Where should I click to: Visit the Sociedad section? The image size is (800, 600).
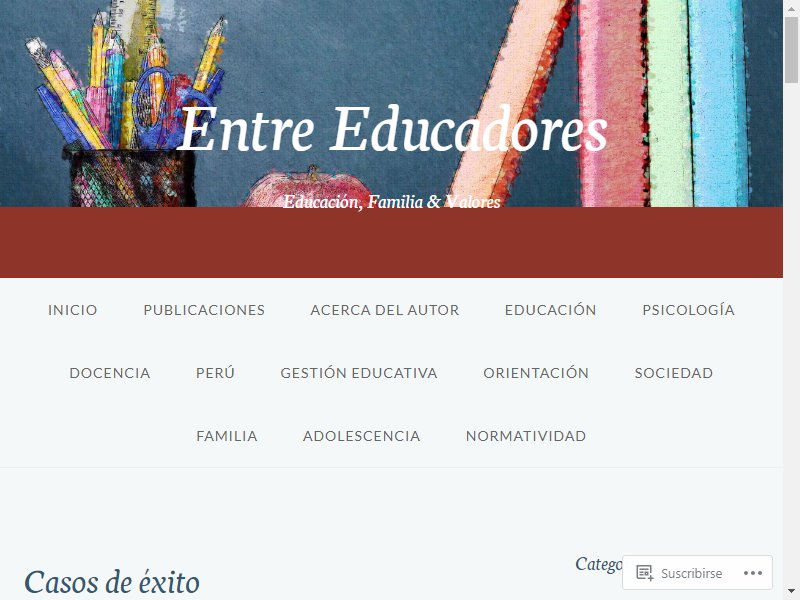coord(673,373)
